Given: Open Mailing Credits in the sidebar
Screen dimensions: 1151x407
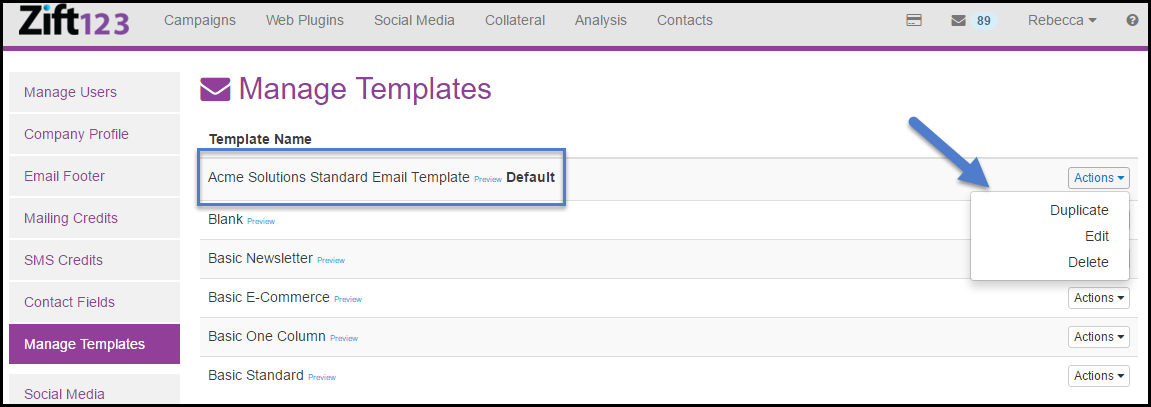Looking at the screenshot, I should pyautogui.click(x=71, y=218).
